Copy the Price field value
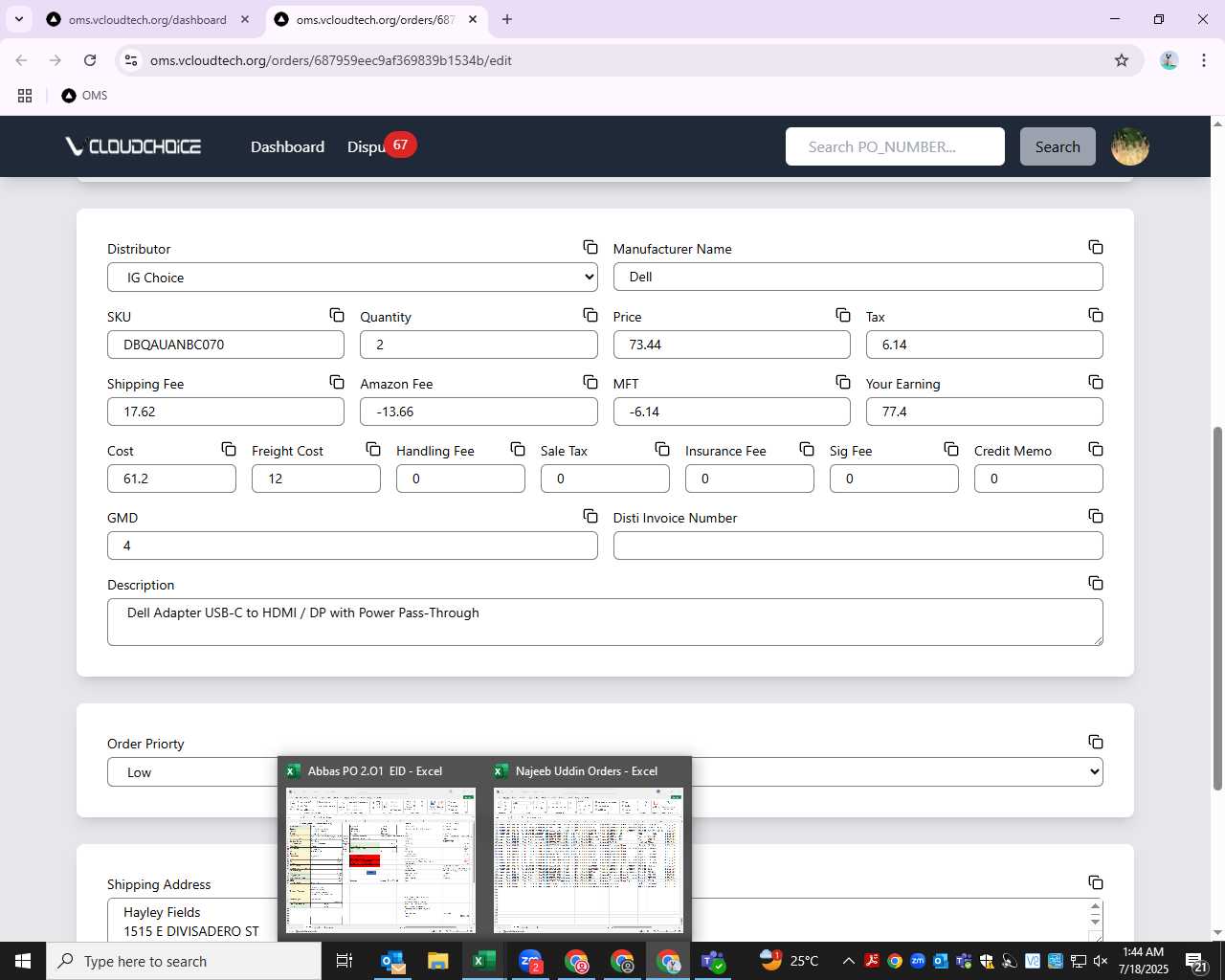This screenshot has height=980, width=1225. coord(843,315)
